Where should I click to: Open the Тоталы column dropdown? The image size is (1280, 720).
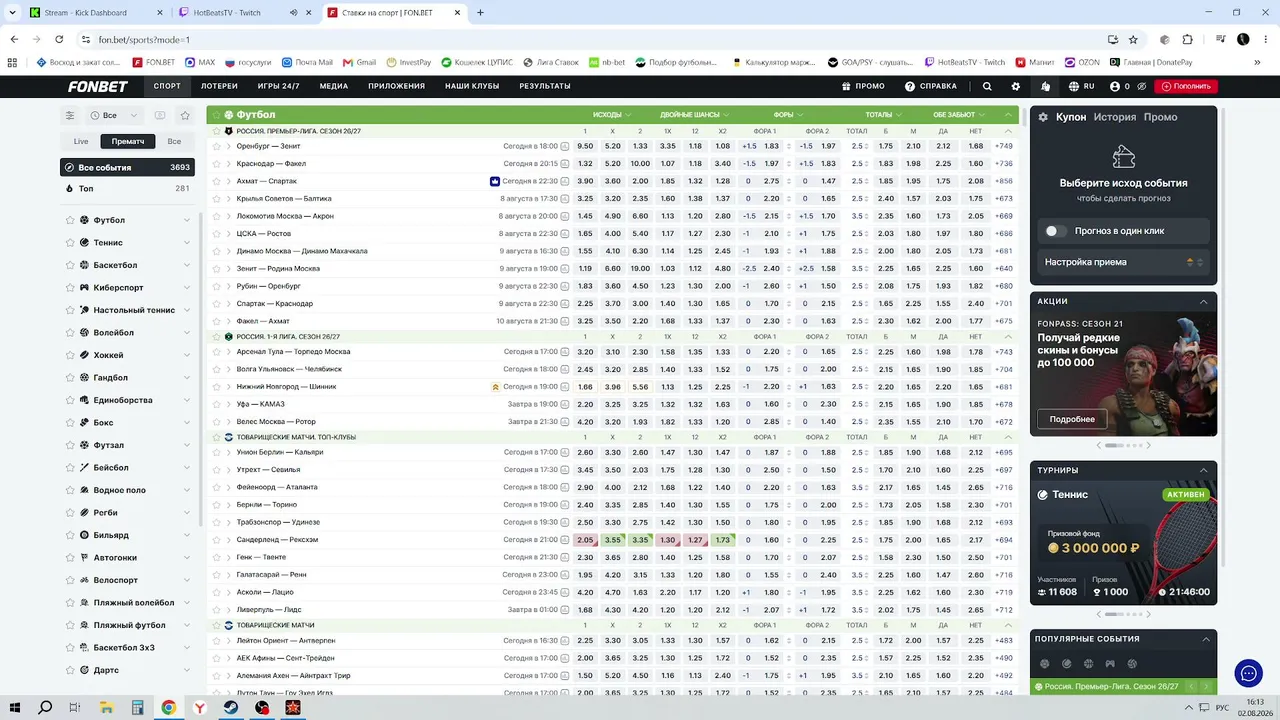point(884,115)
